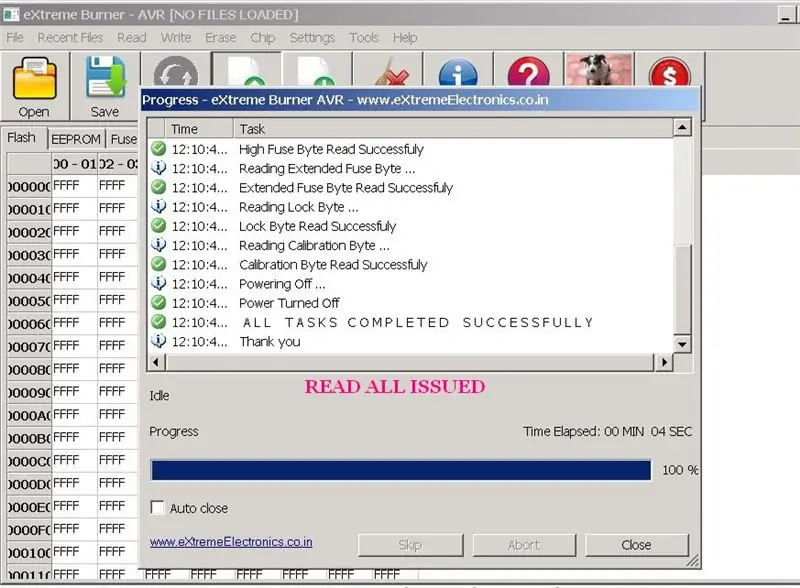Select 'Powering Off ...' log row
The image size is (800, 588).
click(x=411, y=284)
